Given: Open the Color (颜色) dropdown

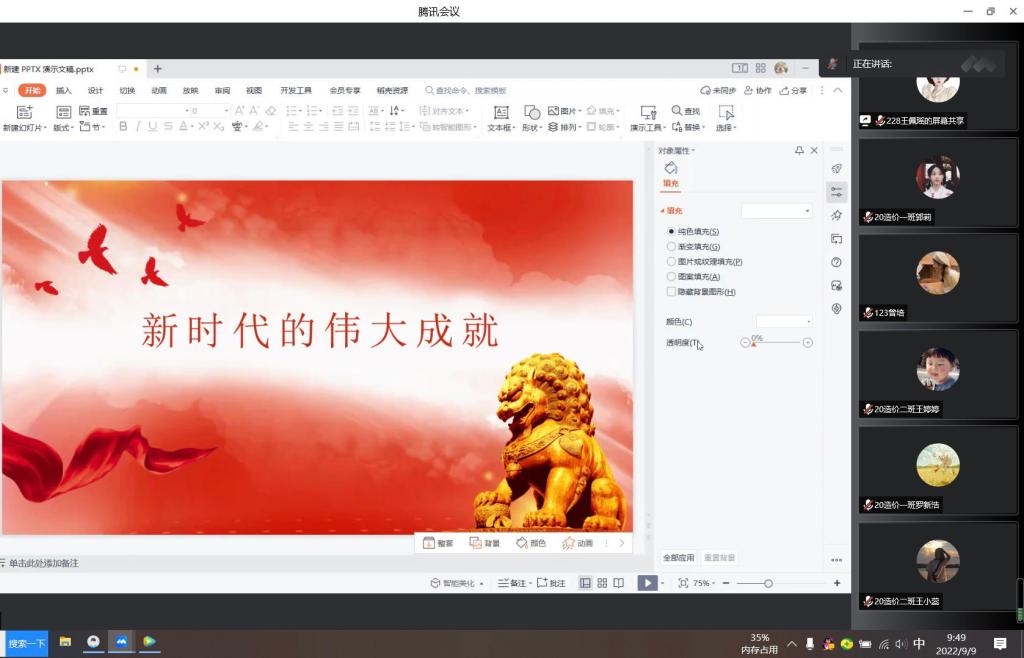Looking at the screenshot, I should 784,321.
